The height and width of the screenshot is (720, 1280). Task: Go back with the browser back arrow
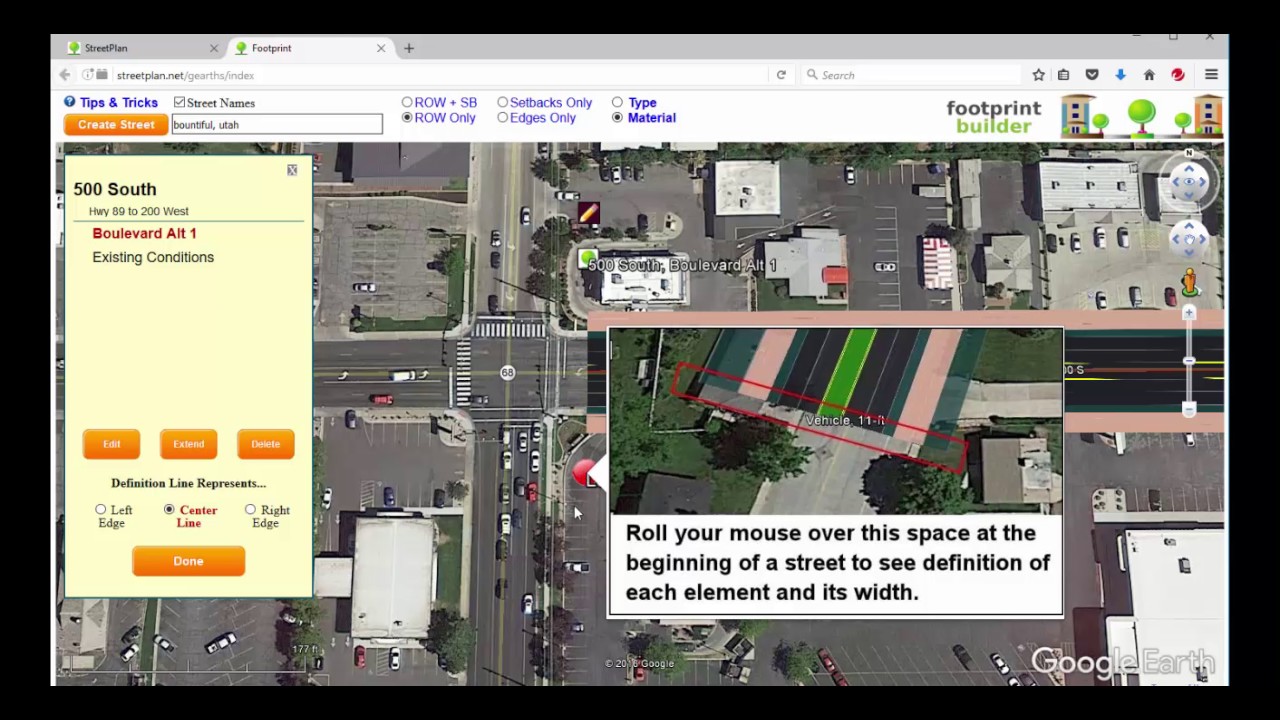[65, 75]
